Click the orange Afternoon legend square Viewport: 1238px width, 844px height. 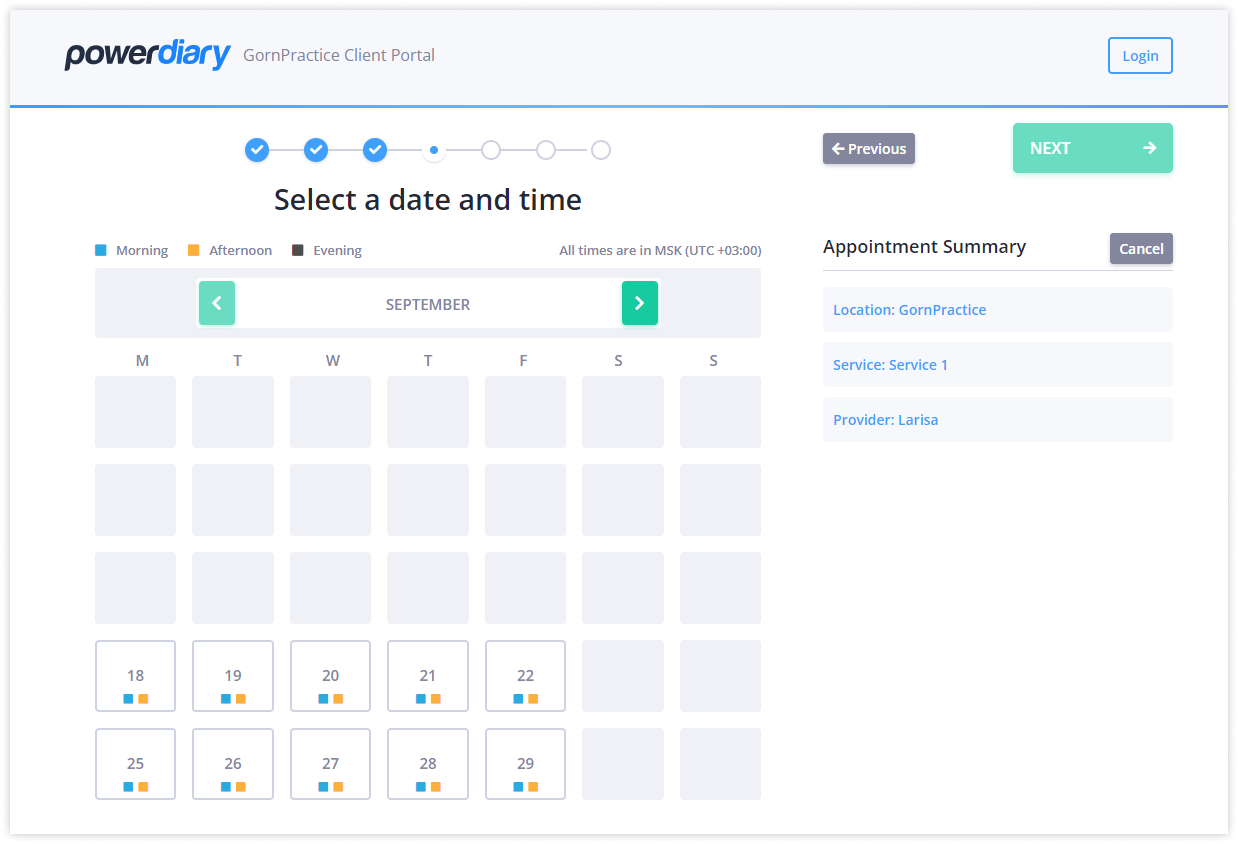(x=194, y=250)
